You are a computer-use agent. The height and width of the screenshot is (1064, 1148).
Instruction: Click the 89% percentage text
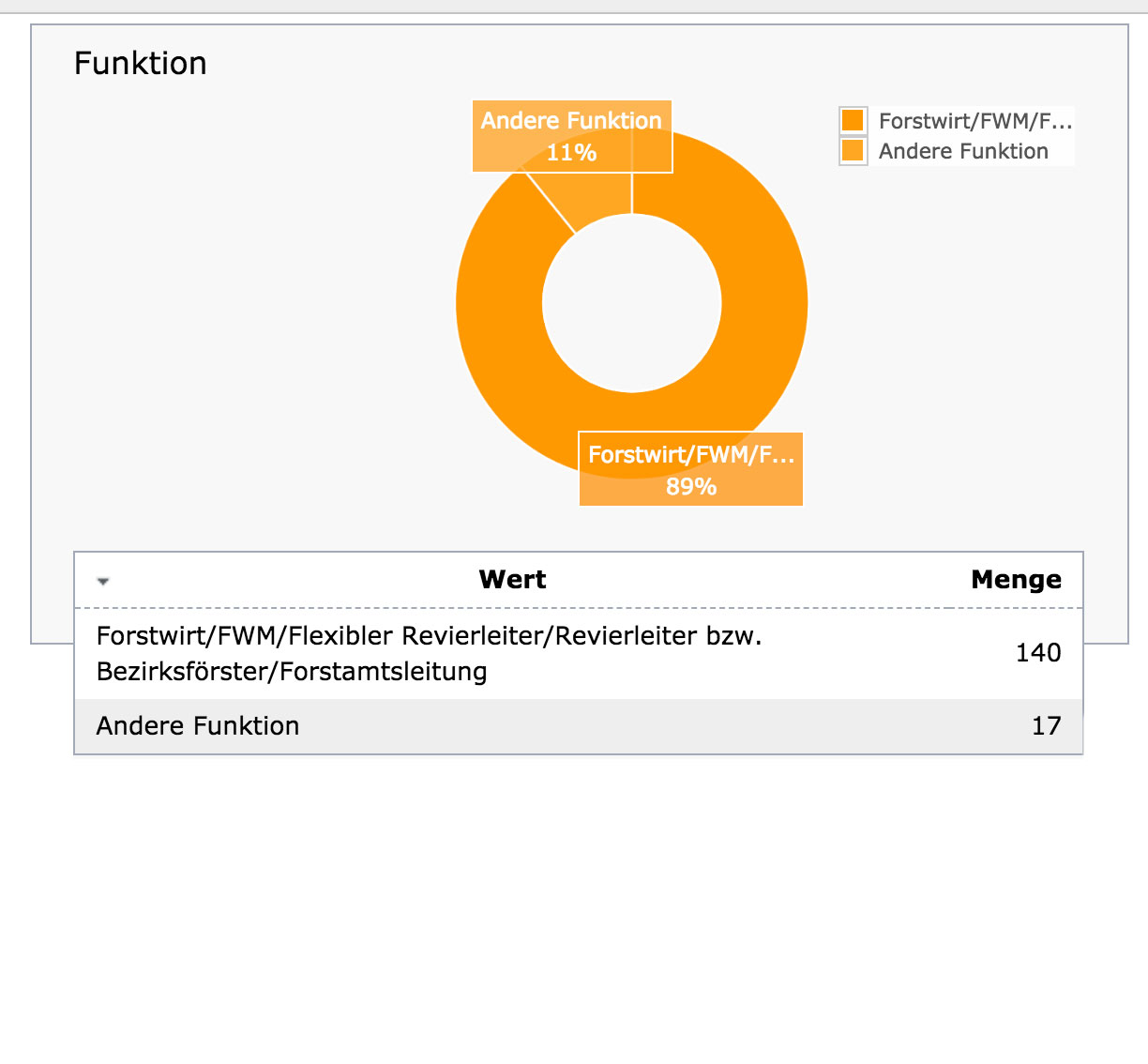click(691, 487)
